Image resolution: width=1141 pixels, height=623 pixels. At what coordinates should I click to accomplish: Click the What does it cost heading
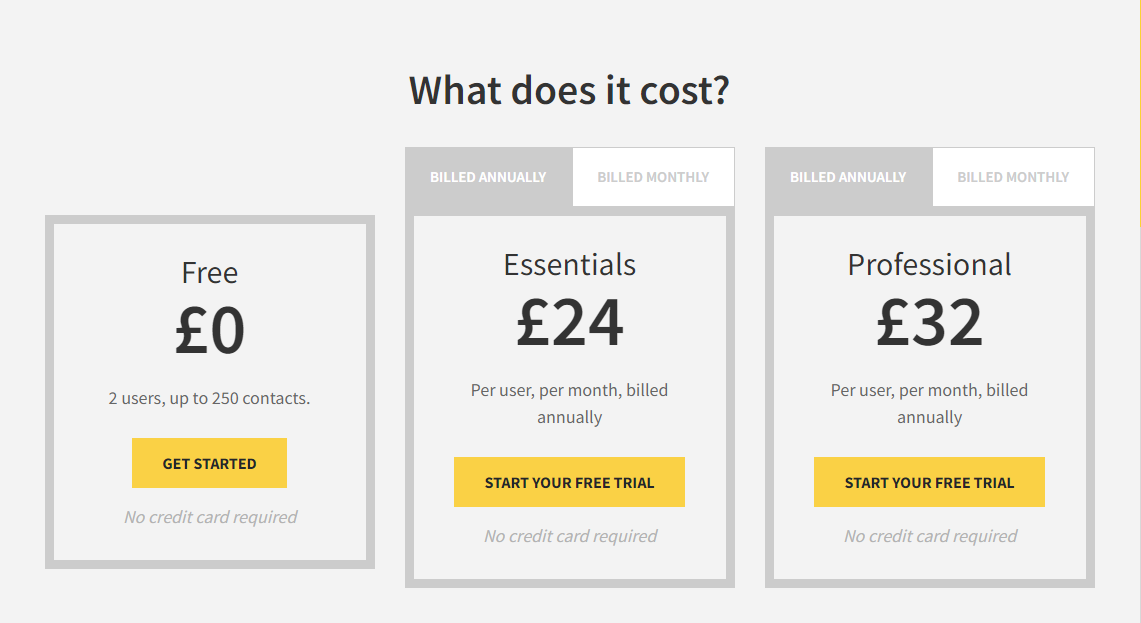(x=569, y=90)
